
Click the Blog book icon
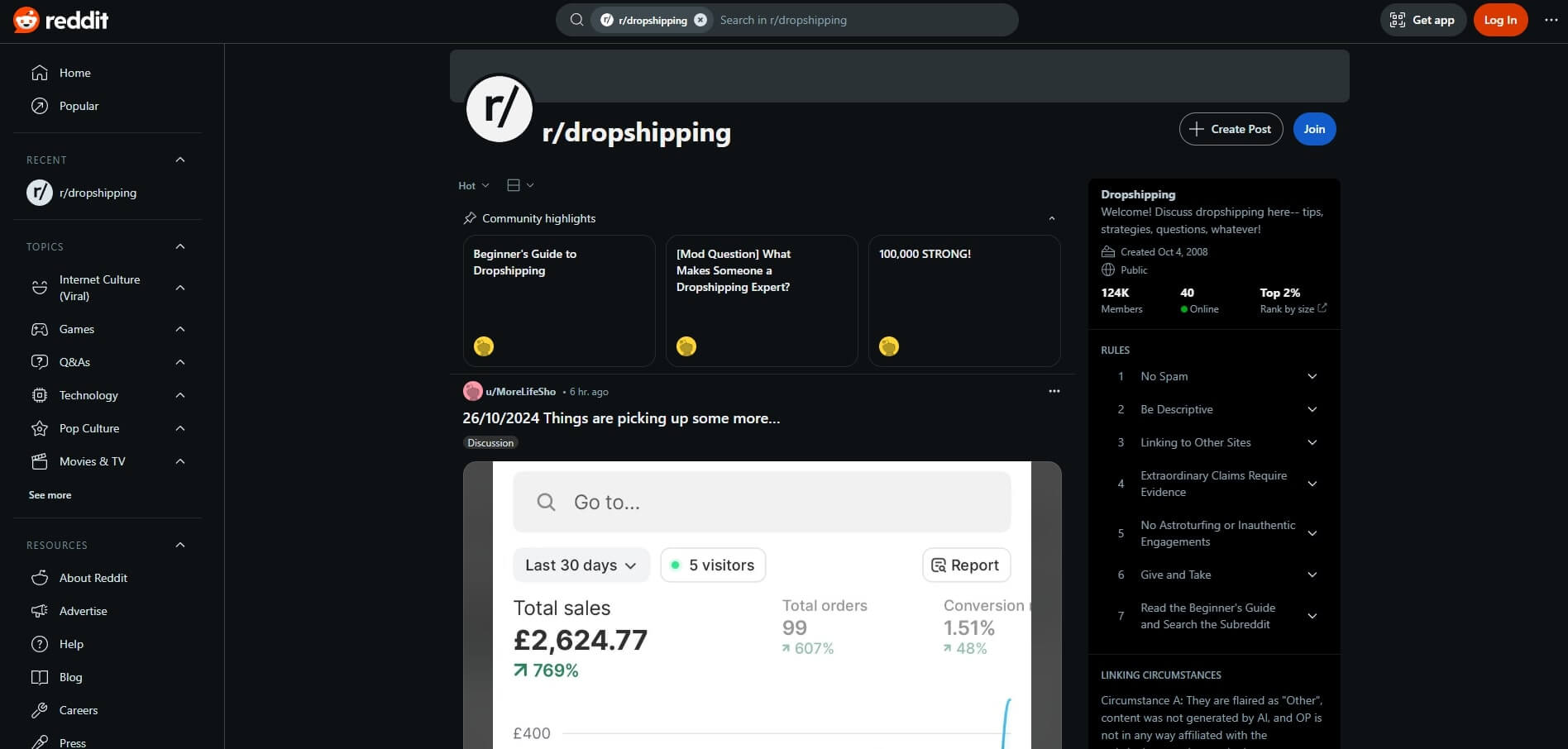click(40, 677)
